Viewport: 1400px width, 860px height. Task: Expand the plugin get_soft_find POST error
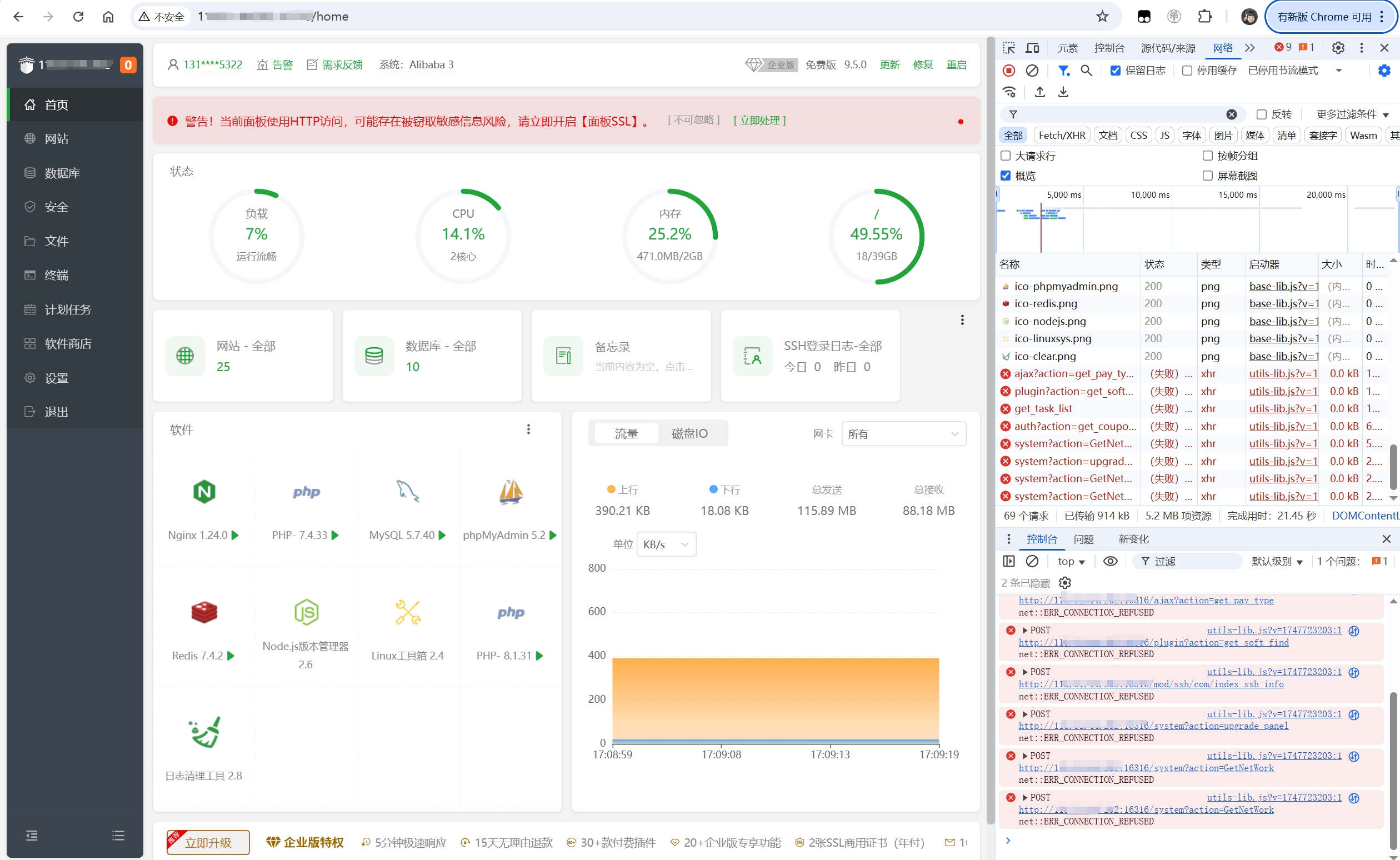[1025, 630]
